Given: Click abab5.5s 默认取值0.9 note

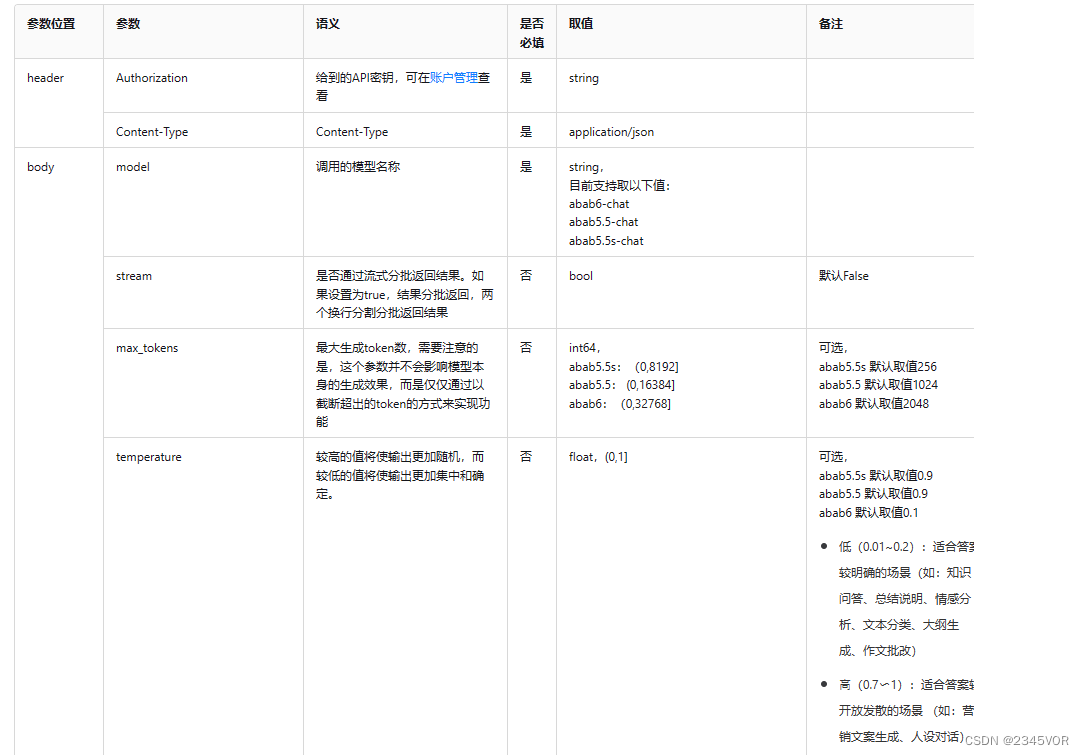Looking at the screenshot, I should point(875,476).
